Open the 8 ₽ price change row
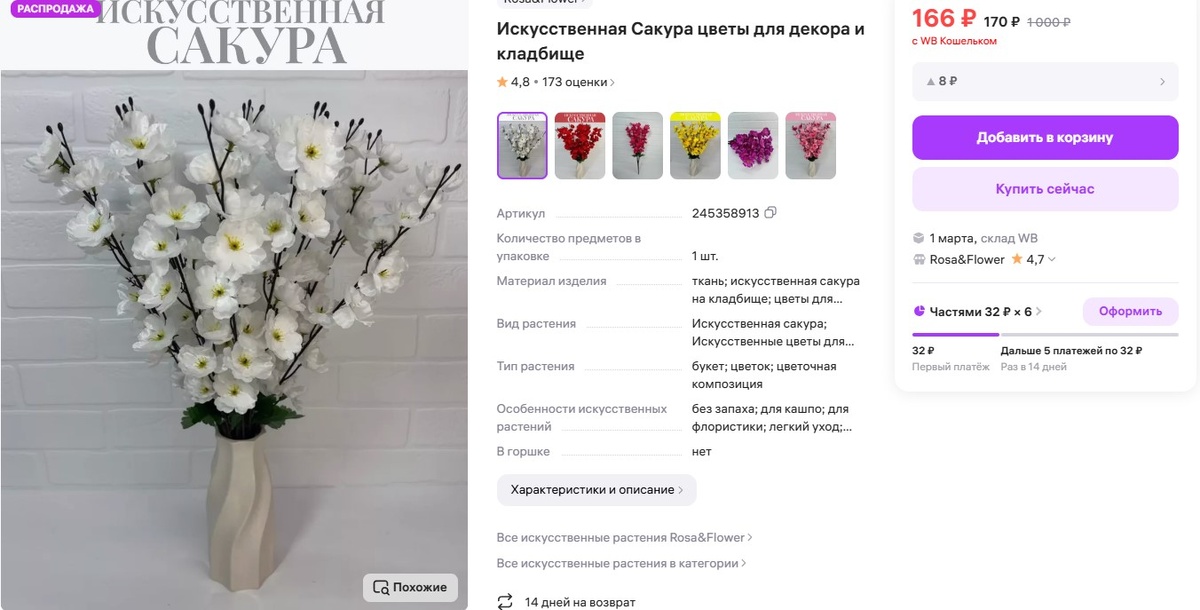 pos(1045,82)
